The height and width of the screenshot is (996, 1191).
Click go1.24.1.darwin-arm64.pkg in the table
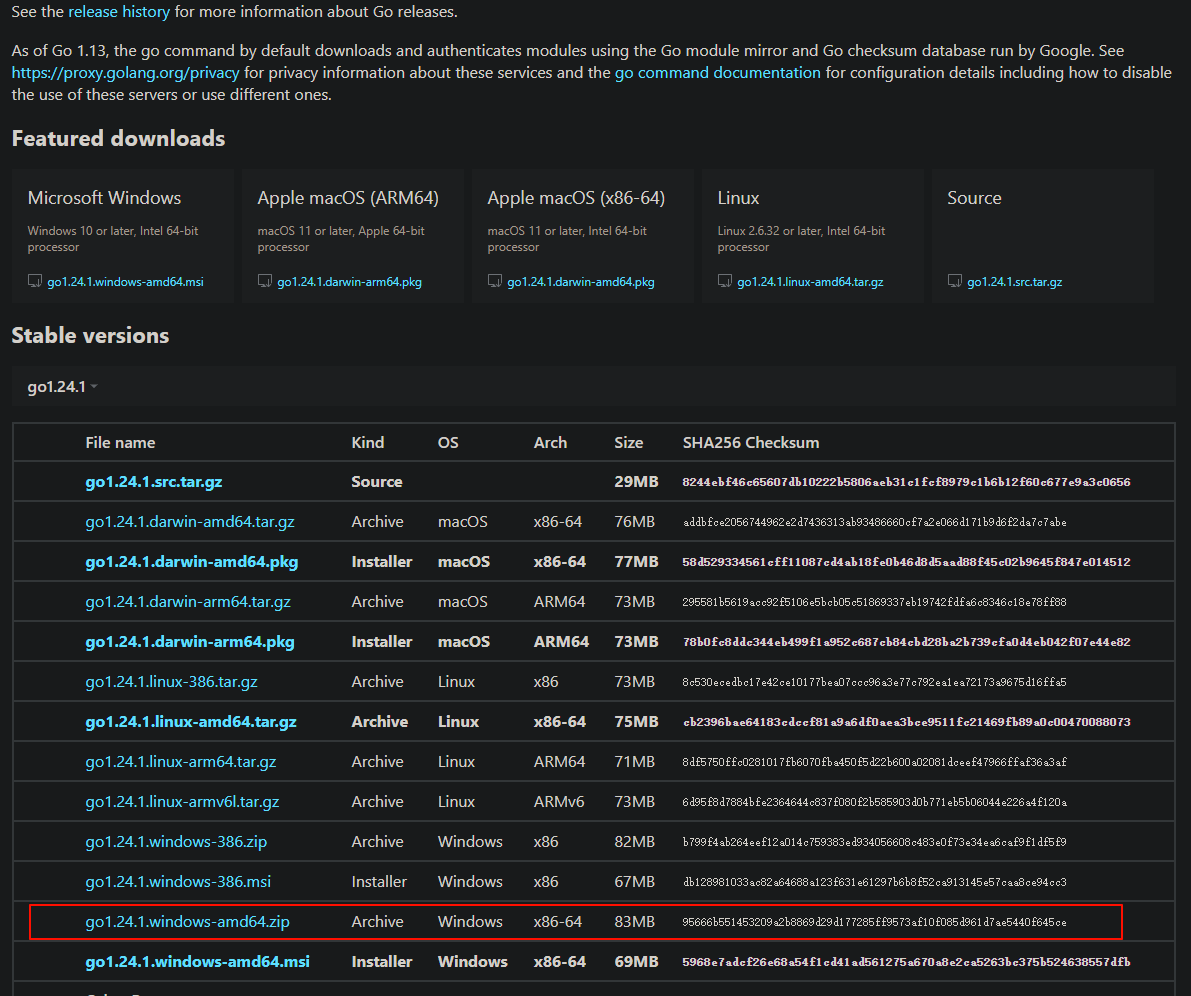point(190,642)
